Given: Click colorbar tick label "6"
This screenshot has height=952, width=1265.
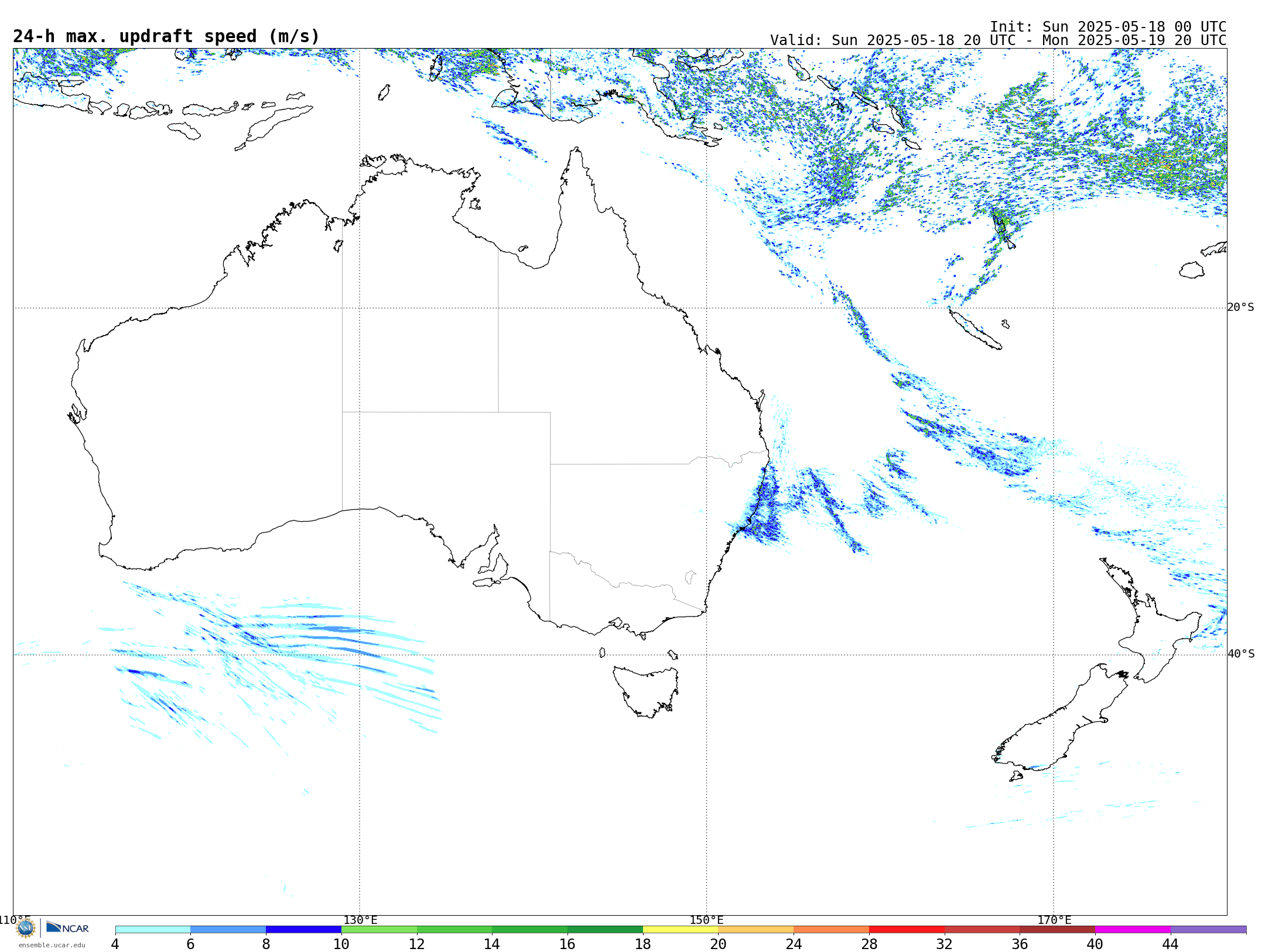Looking at the screenshot, I should coord(190,944).
